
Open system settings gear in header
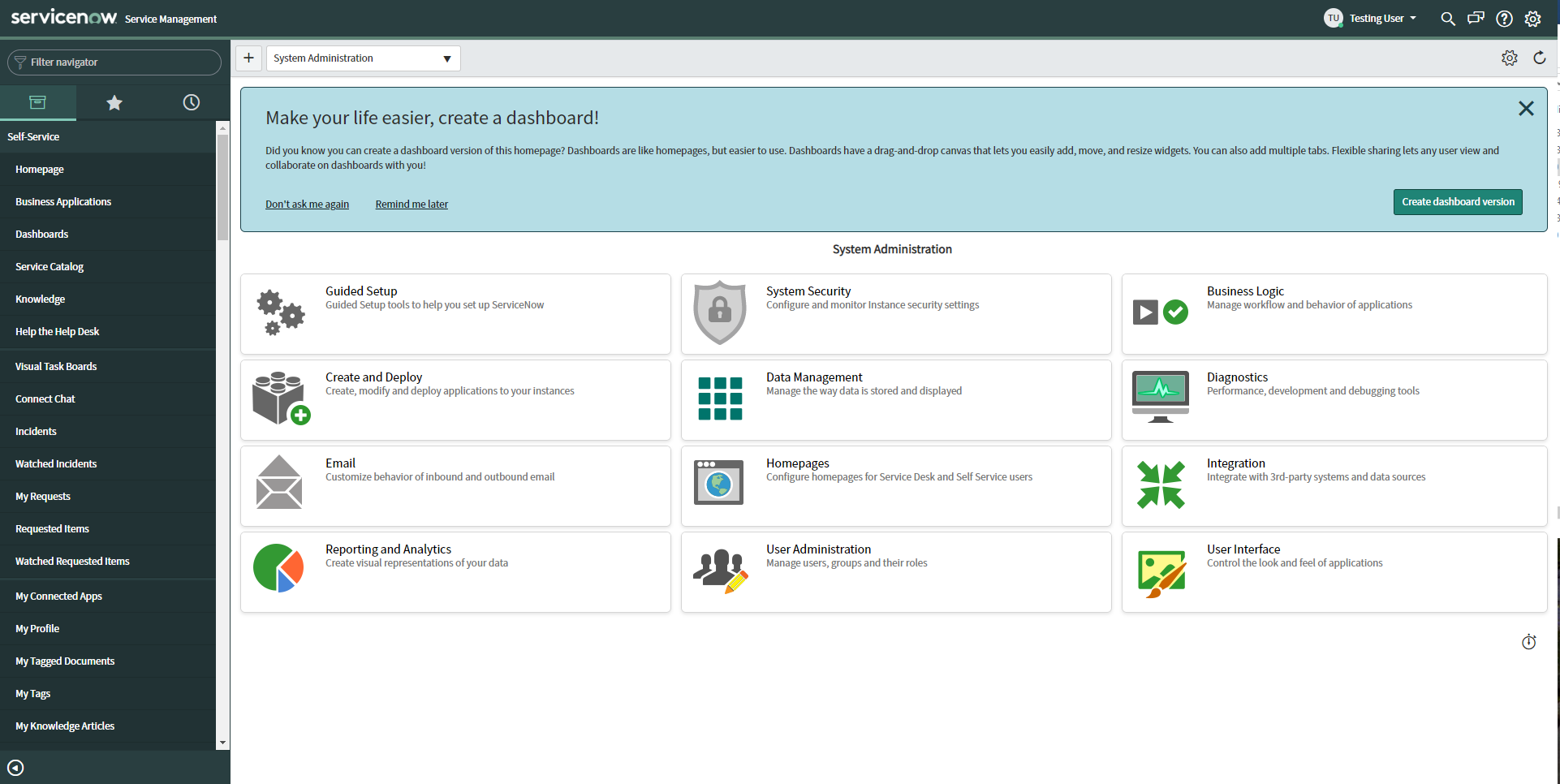coord(1532,19)
